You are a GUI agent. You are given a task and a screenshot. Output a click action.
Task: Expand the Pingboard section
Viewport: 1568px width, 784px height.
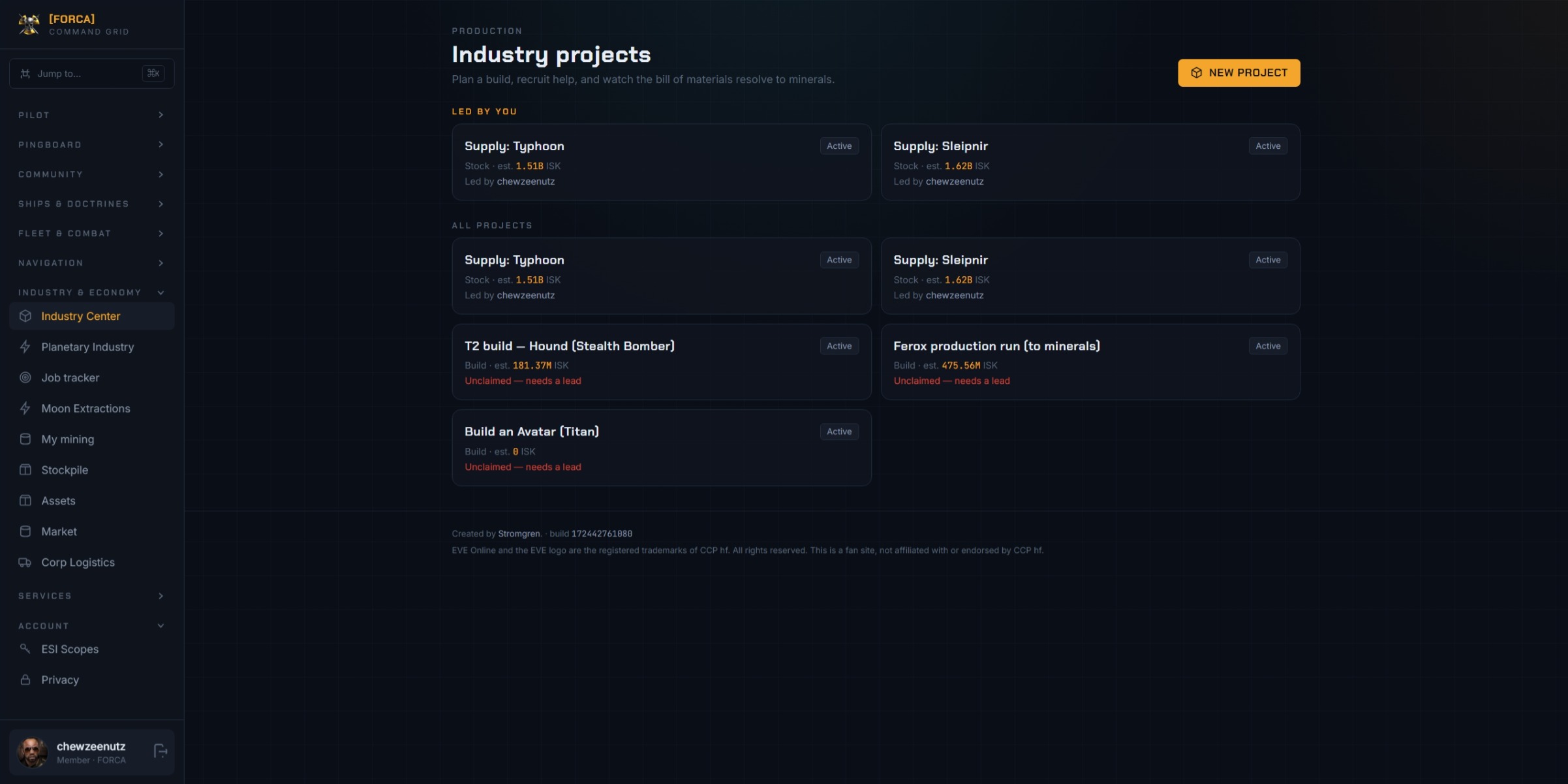(x=91, y=144)
